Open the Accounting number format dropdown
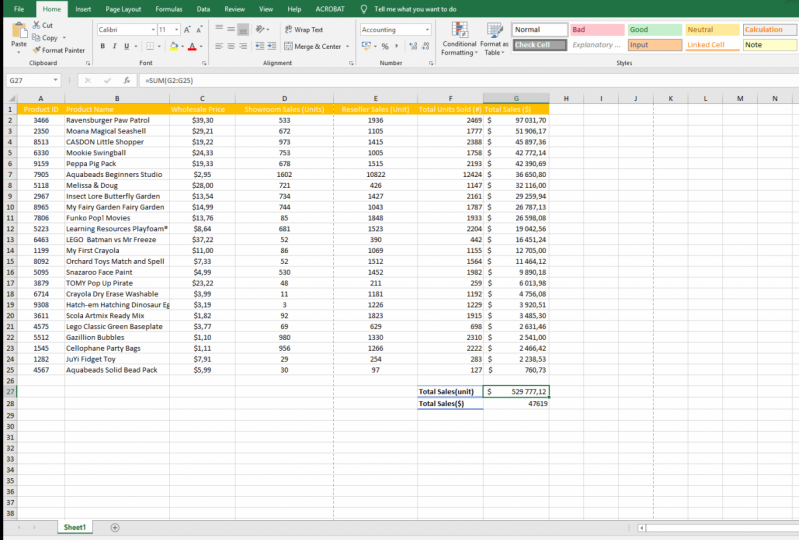This screenshot has width=799, height=540. point(427,30)
